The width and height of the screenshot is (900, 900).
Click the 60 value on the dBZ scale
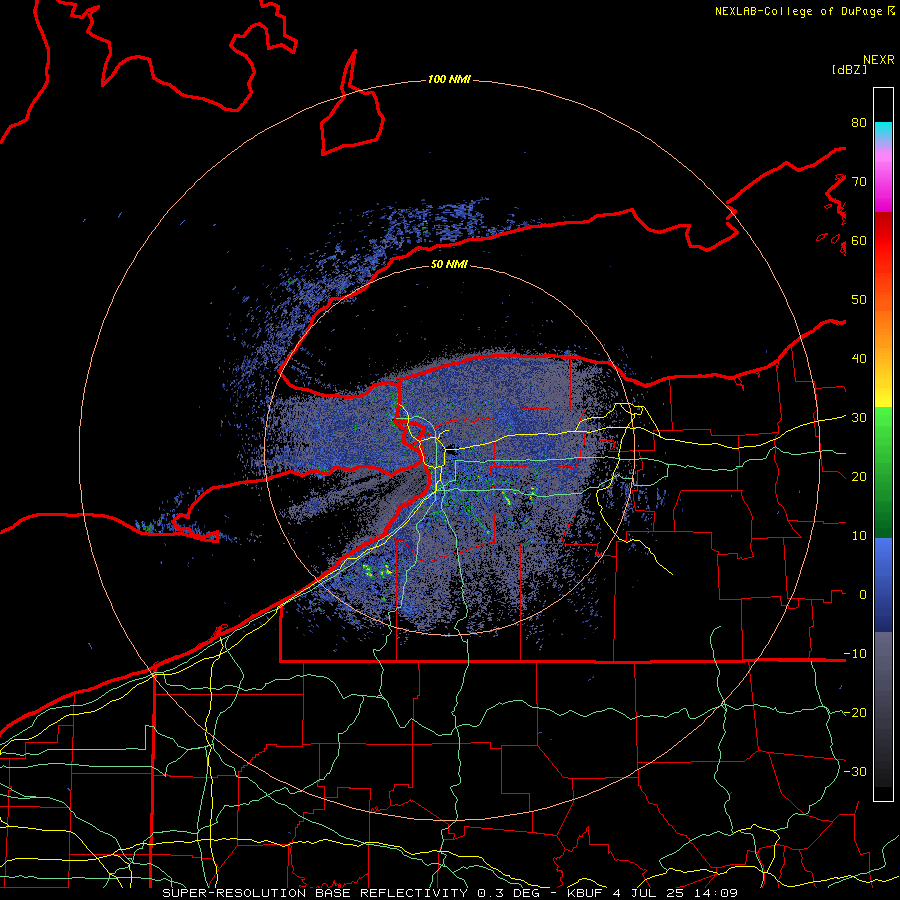(859, 241)
